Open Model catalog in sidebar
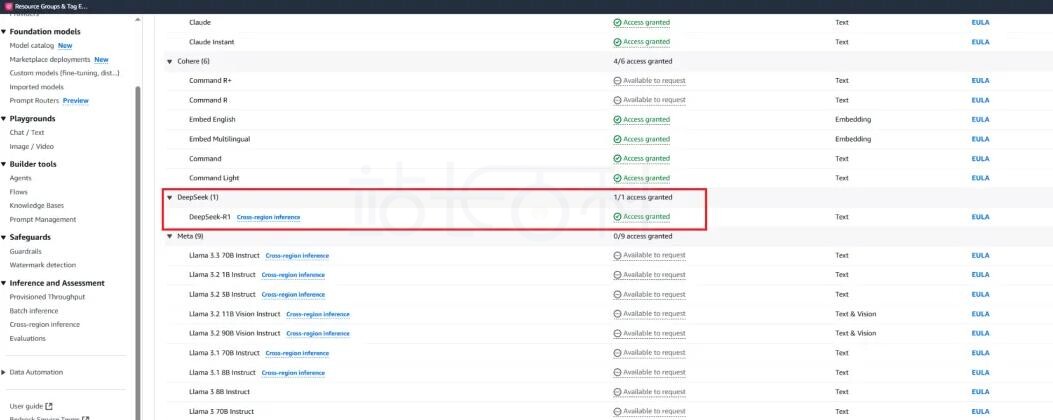The image size is (1053, 420). click(32, 46)
